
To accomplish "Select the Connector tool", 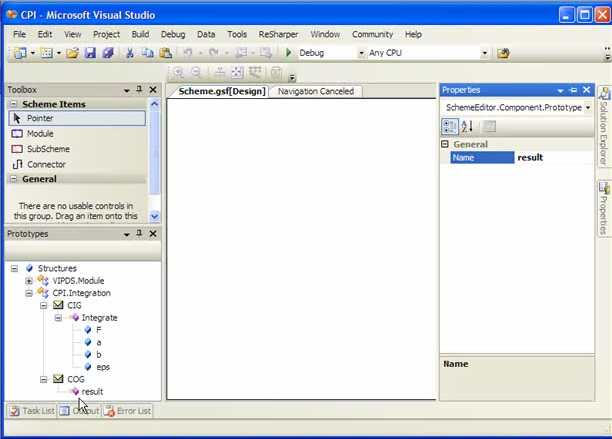I will tap(46, 164).
